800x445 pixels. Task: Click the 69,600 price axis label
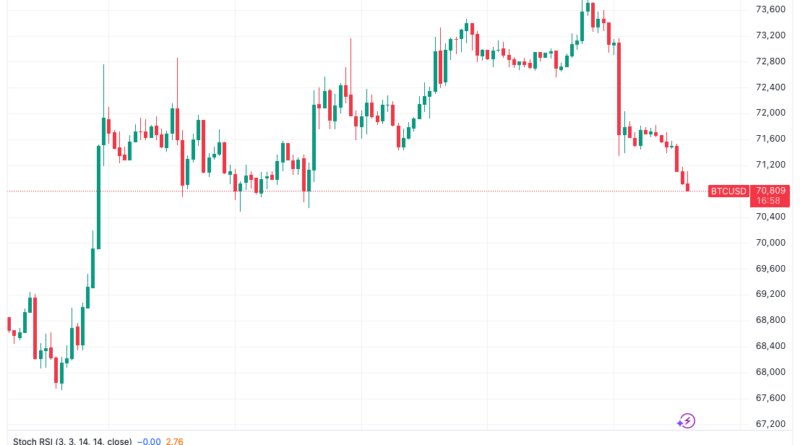[770, 268]
